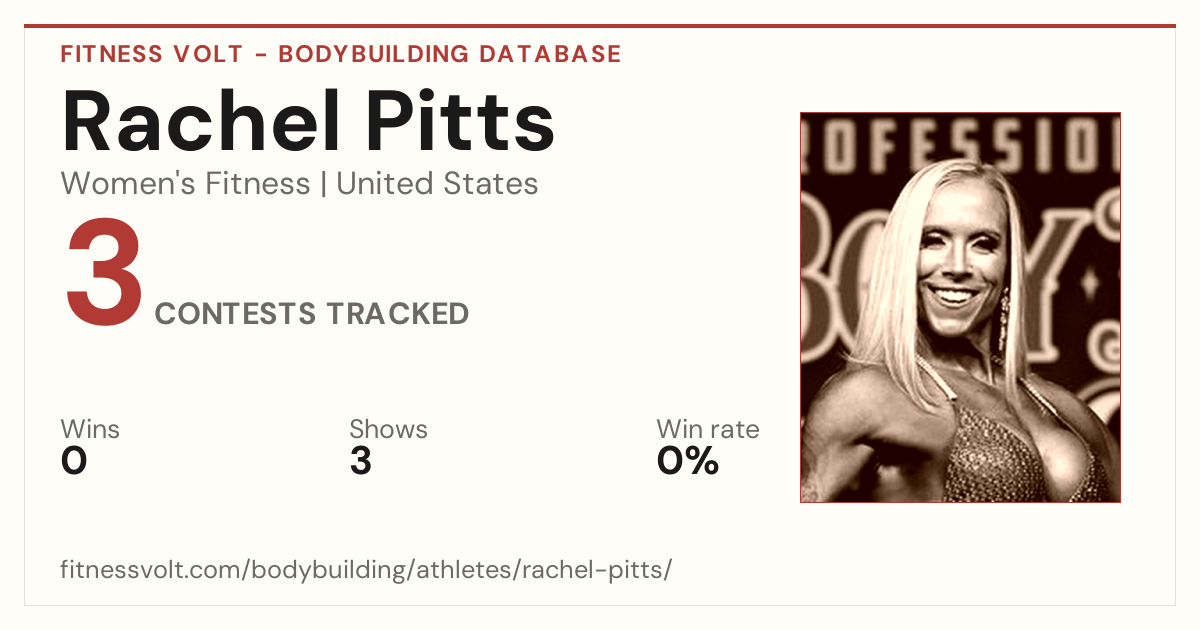Open the fitnessvolt.com athlete URL link
Viewport: 1200px width, 630px height.
[366, 570]
